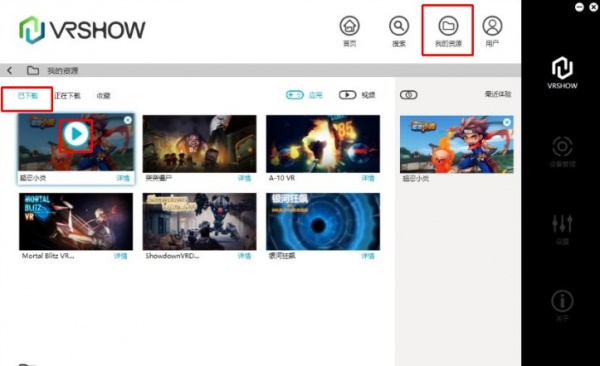The image size is (600, 366).
Task: Open the About info icon in sidebar
Action: (x=562, y=301)
